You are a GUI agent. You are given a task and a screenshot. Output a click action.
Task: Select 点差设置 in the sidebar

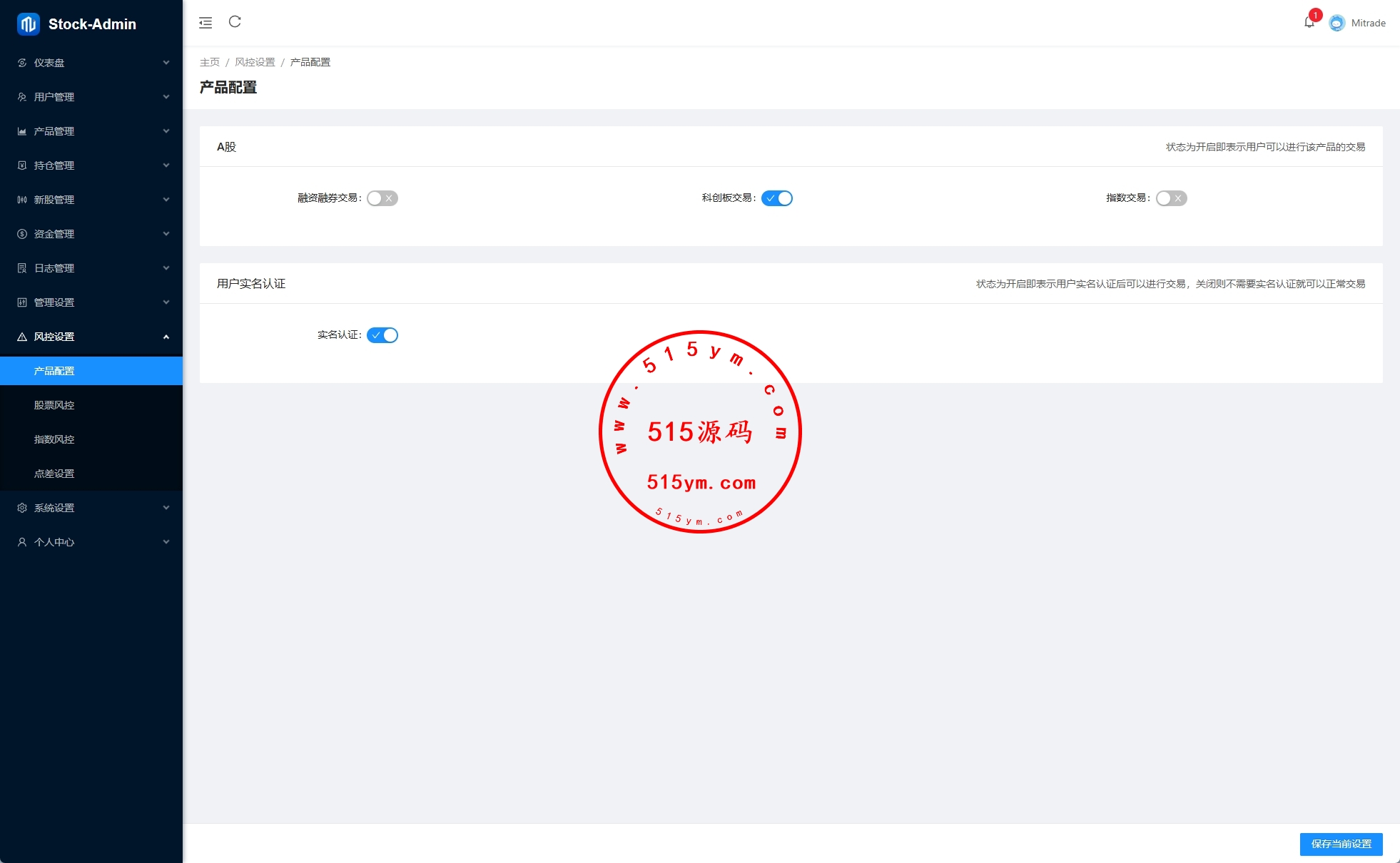54,474
